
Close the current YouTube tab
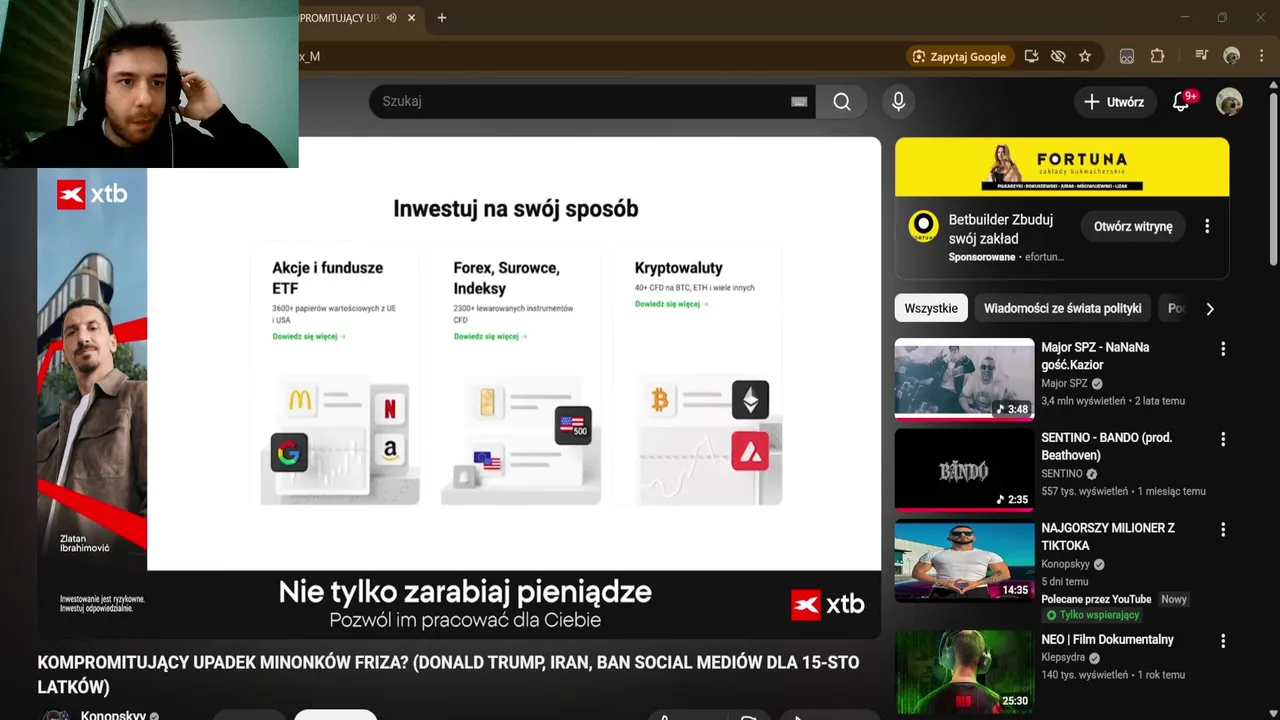(x=411, y=18)
